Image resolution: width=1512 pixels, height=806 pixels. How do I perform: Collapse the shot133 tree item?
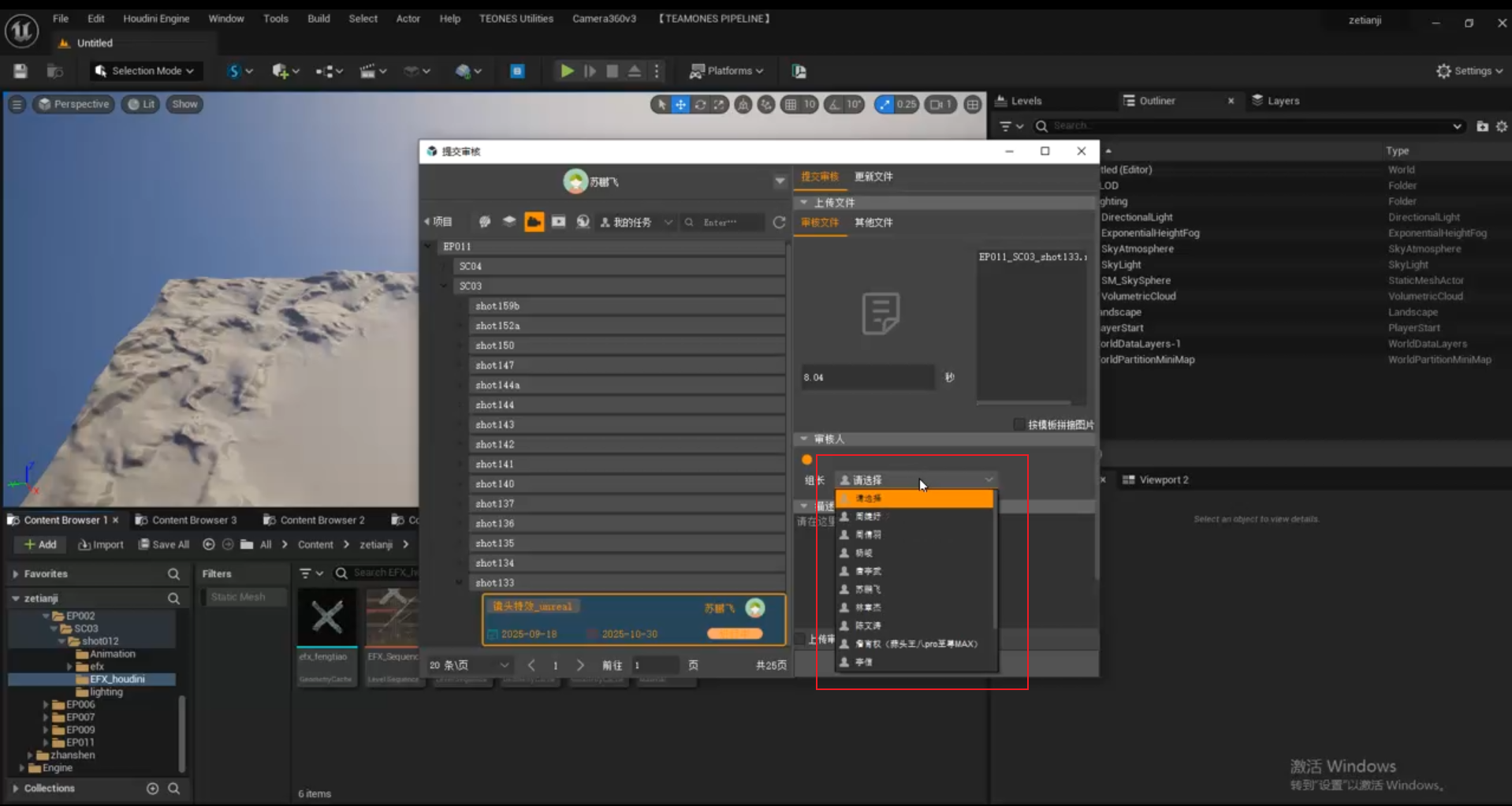point(459,583)
